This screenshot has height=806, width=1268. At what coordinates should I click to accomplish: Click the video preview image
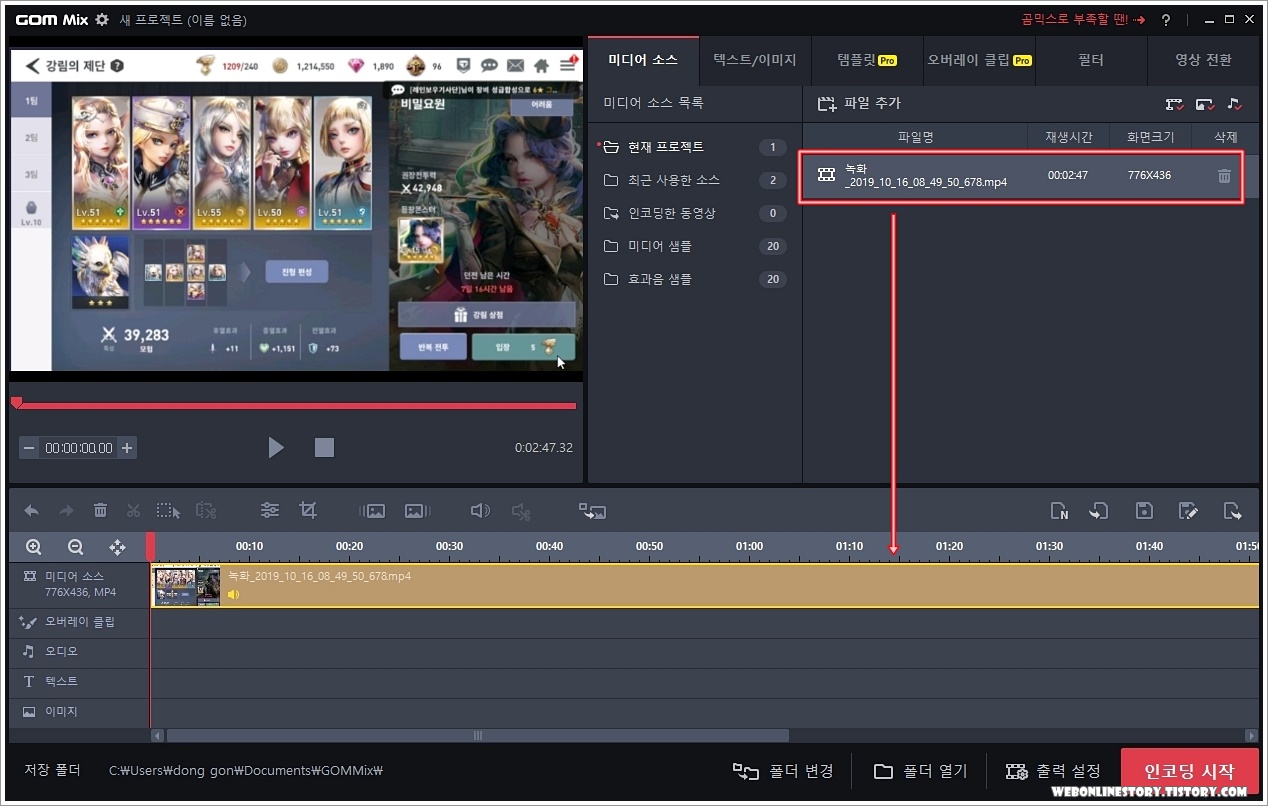296,211
